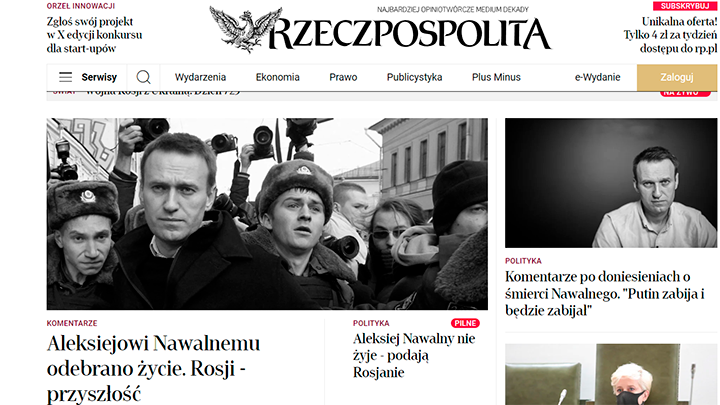This screenshot has height=405, width=720.
Task: Click the Unikalna oferta subscription promo text
Action: pos(670,35)
